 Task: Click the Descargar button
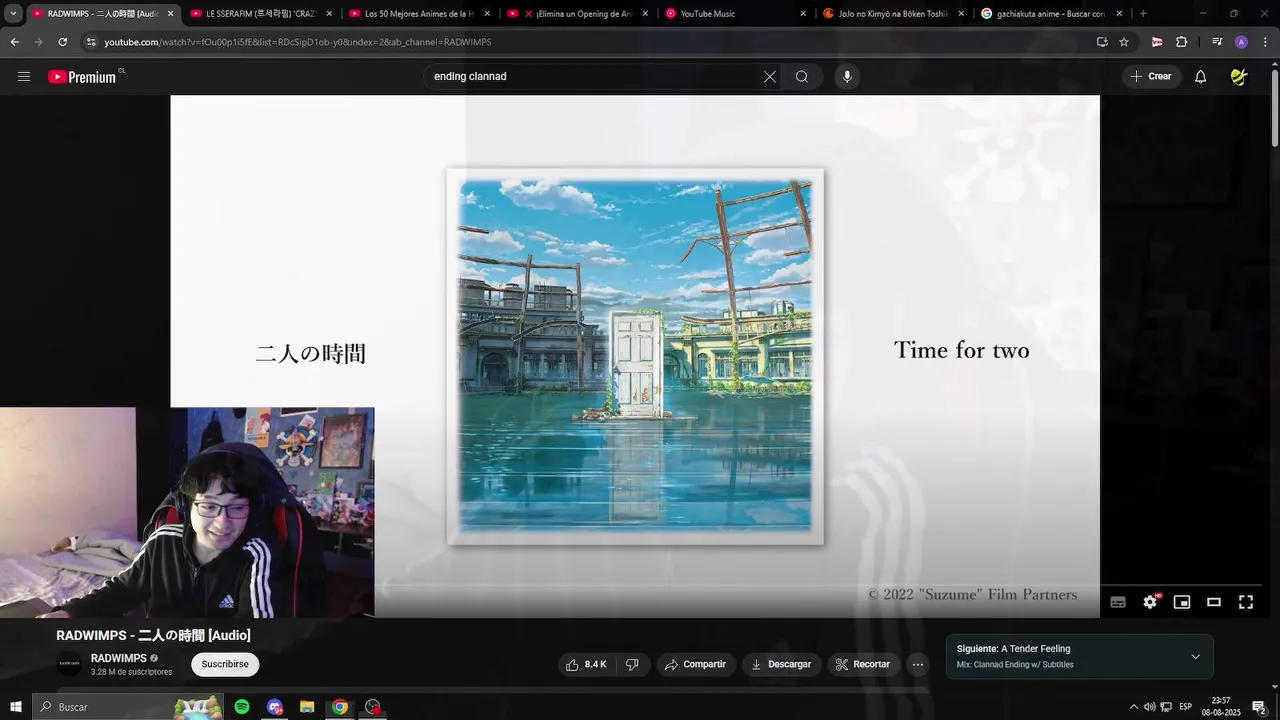781,664
